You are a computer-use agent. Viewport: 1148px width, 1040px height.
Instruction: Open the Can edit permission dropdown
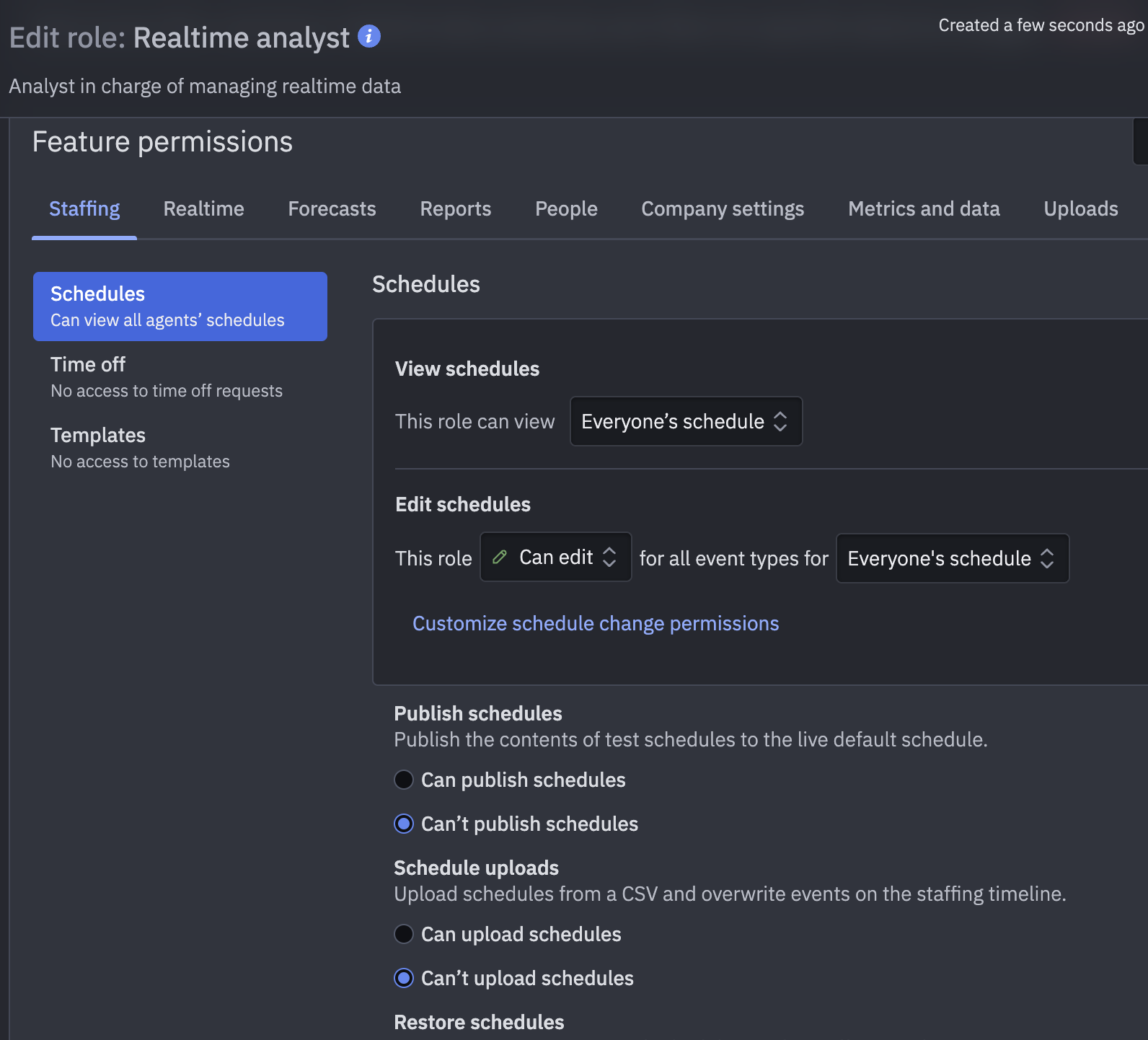pyautogui.click(x=556, y=557)
